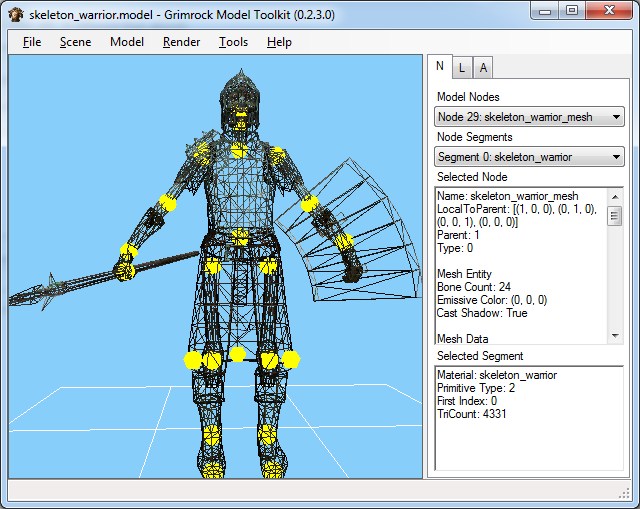Screen dimensions: 640x509
Task: Open the Render menu
Action: [181, 42]
